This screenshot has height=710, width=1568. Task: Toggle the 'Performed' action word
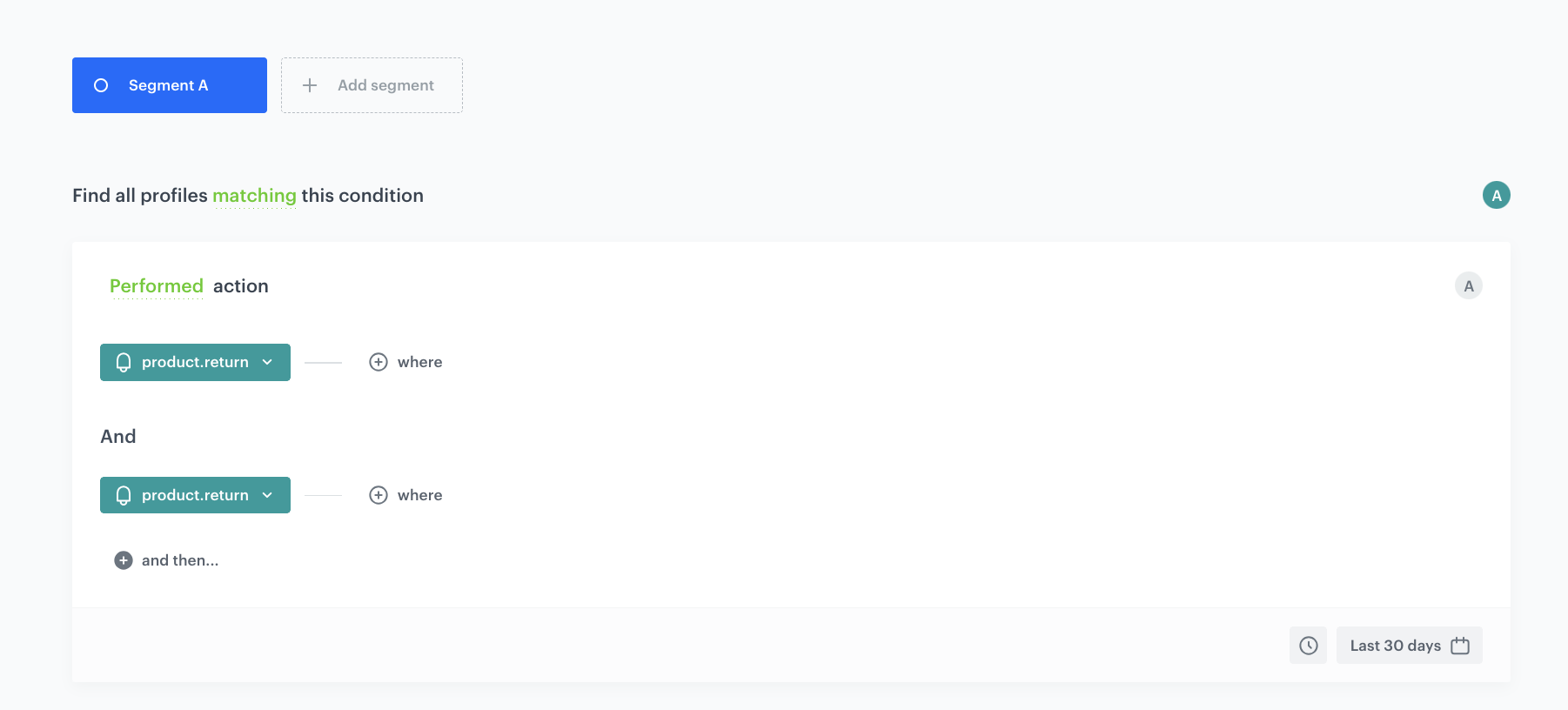point(157,286)
